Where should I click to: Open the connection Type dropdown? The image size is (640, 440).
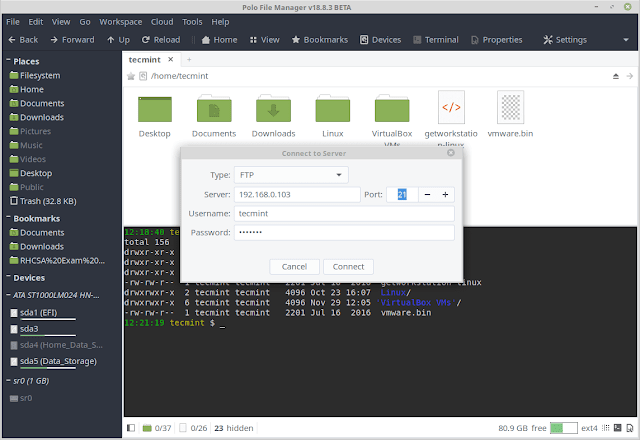click(x=291, y=175)
